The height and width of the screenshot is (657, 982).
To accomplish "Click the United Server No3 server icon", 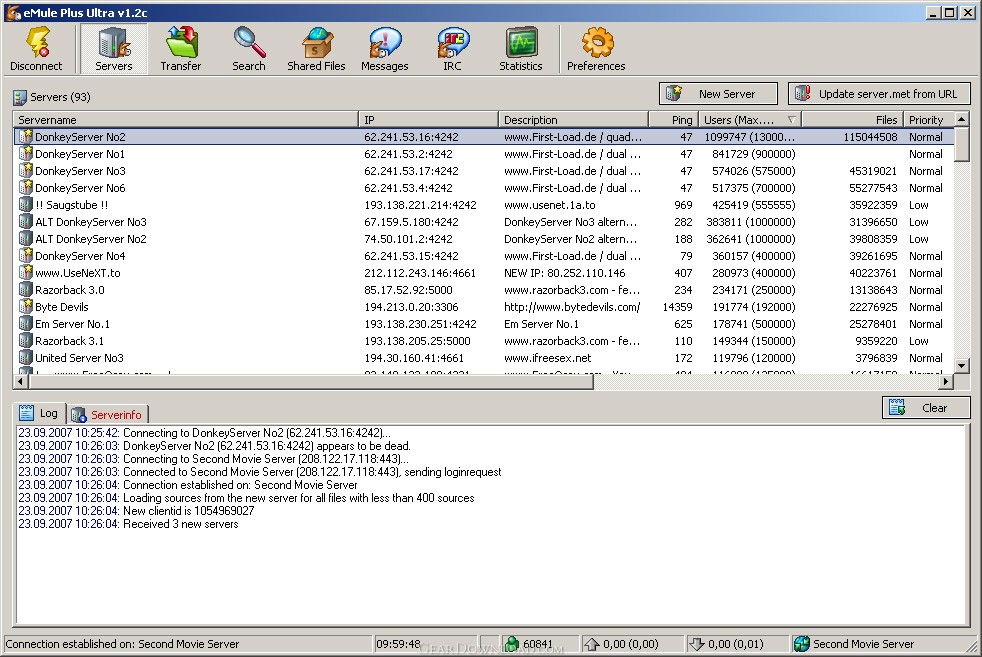I will pos(26,358).
